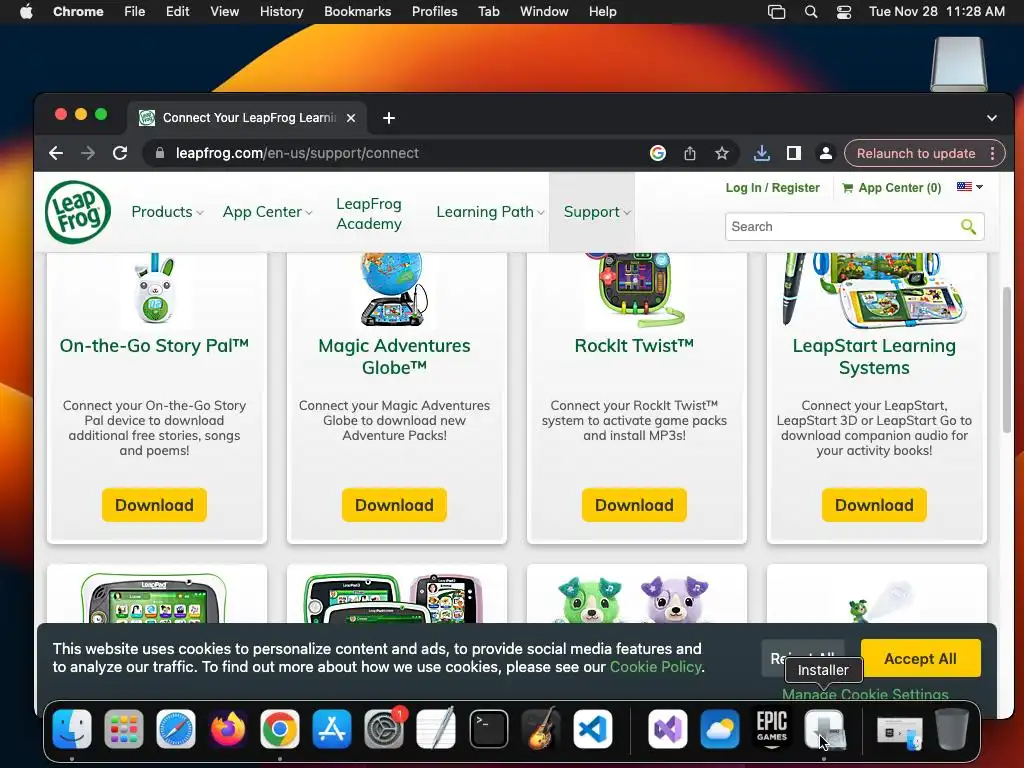
Task: Open the Bookmarks menu
Action: pyautogui.click(x=357, y=12)
